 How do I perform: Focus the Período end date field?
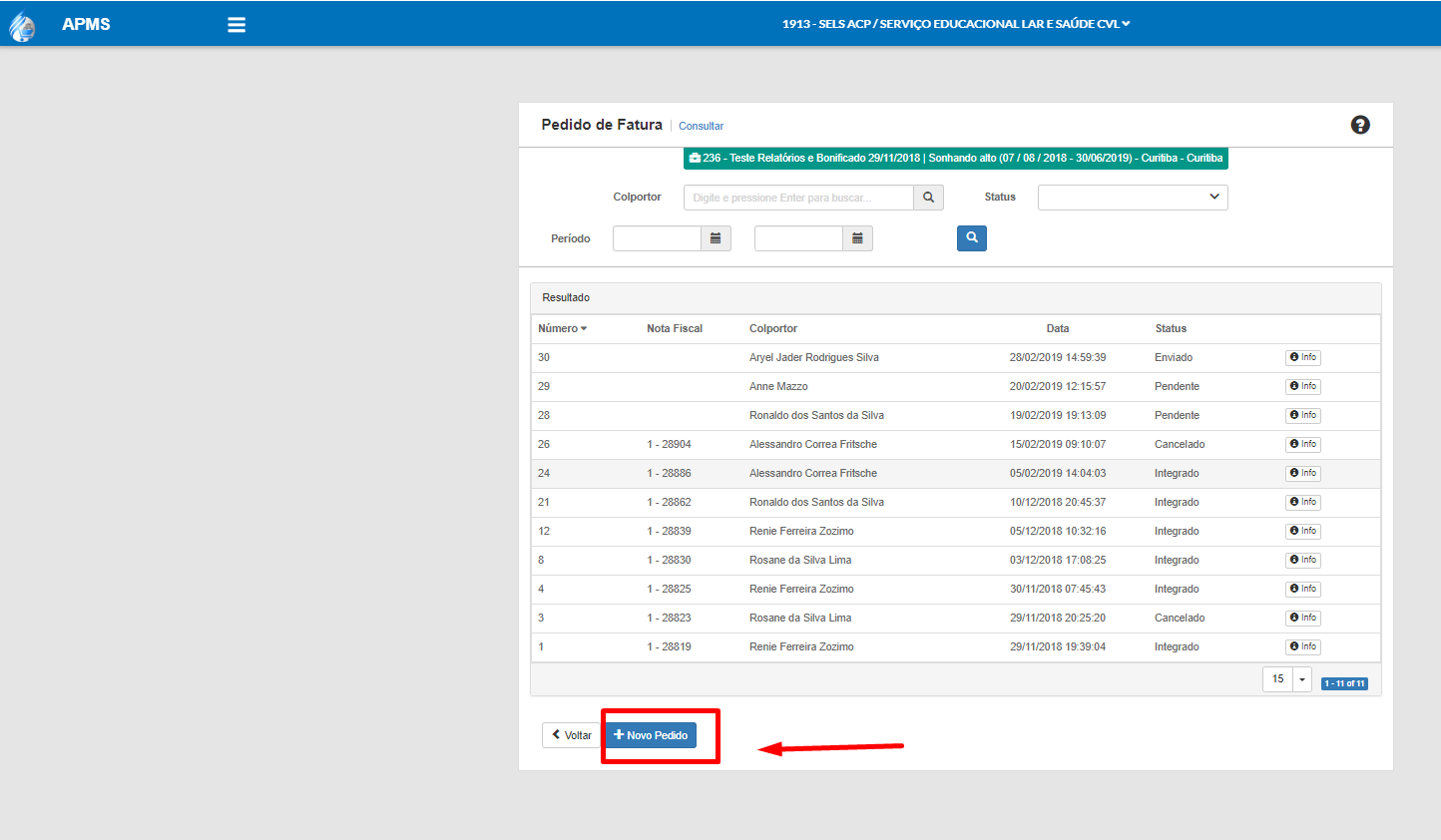[x=798, y=238]
